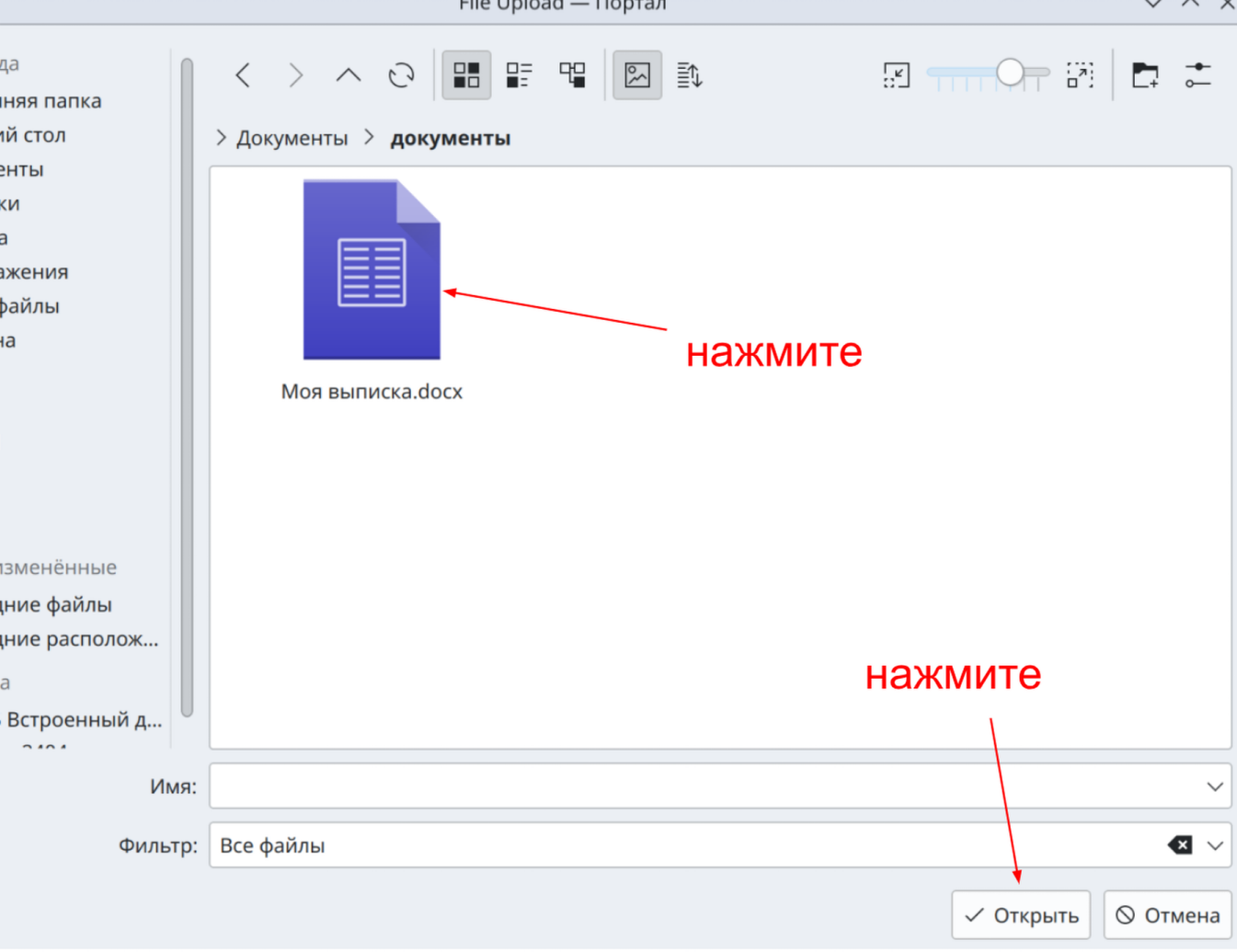Create a new folder
1237x952 pixels.
pos(1145,75)
